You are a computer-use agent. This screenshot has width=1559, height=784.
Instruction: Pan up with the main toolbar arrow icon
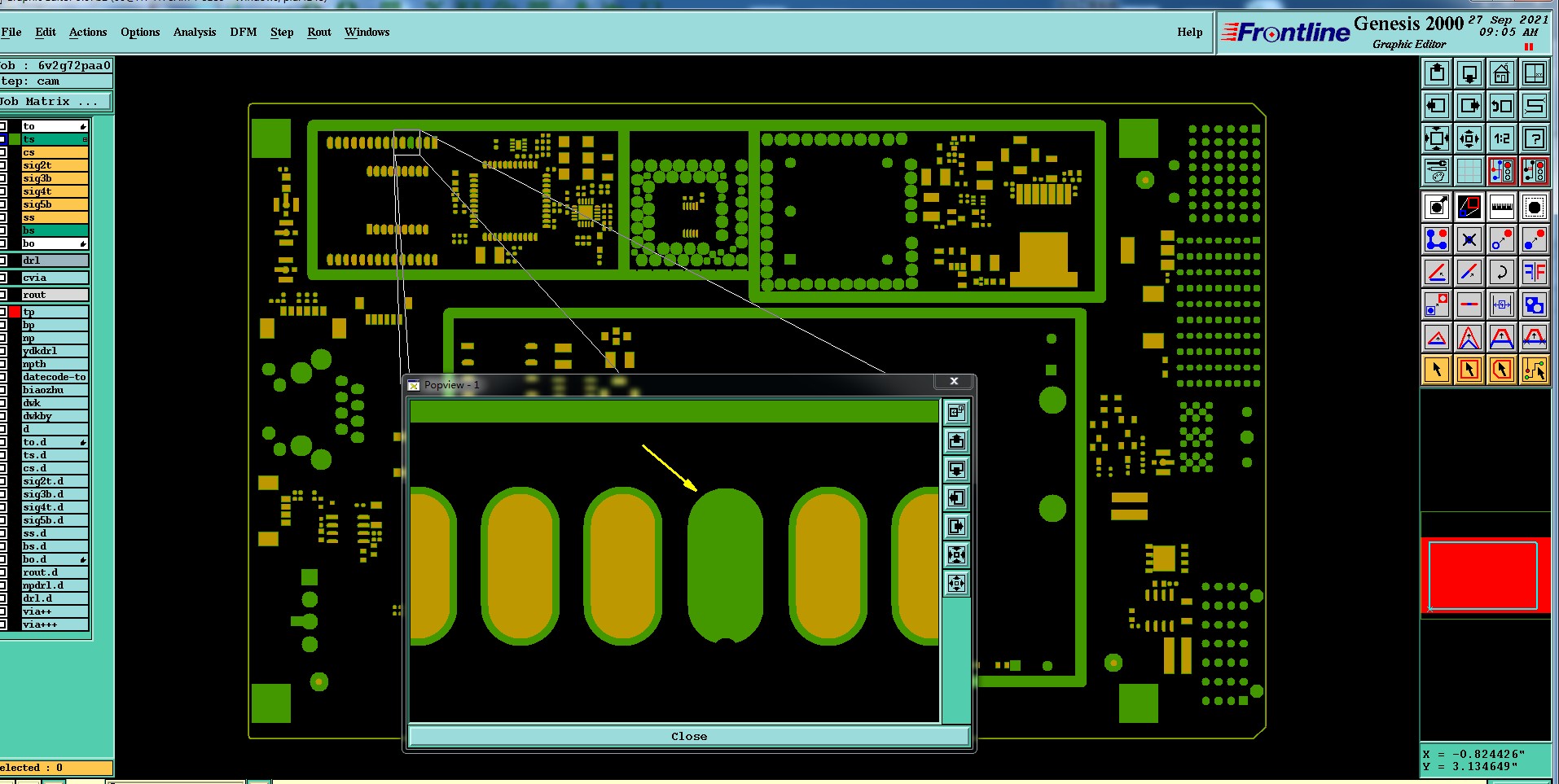(1437, 74)
